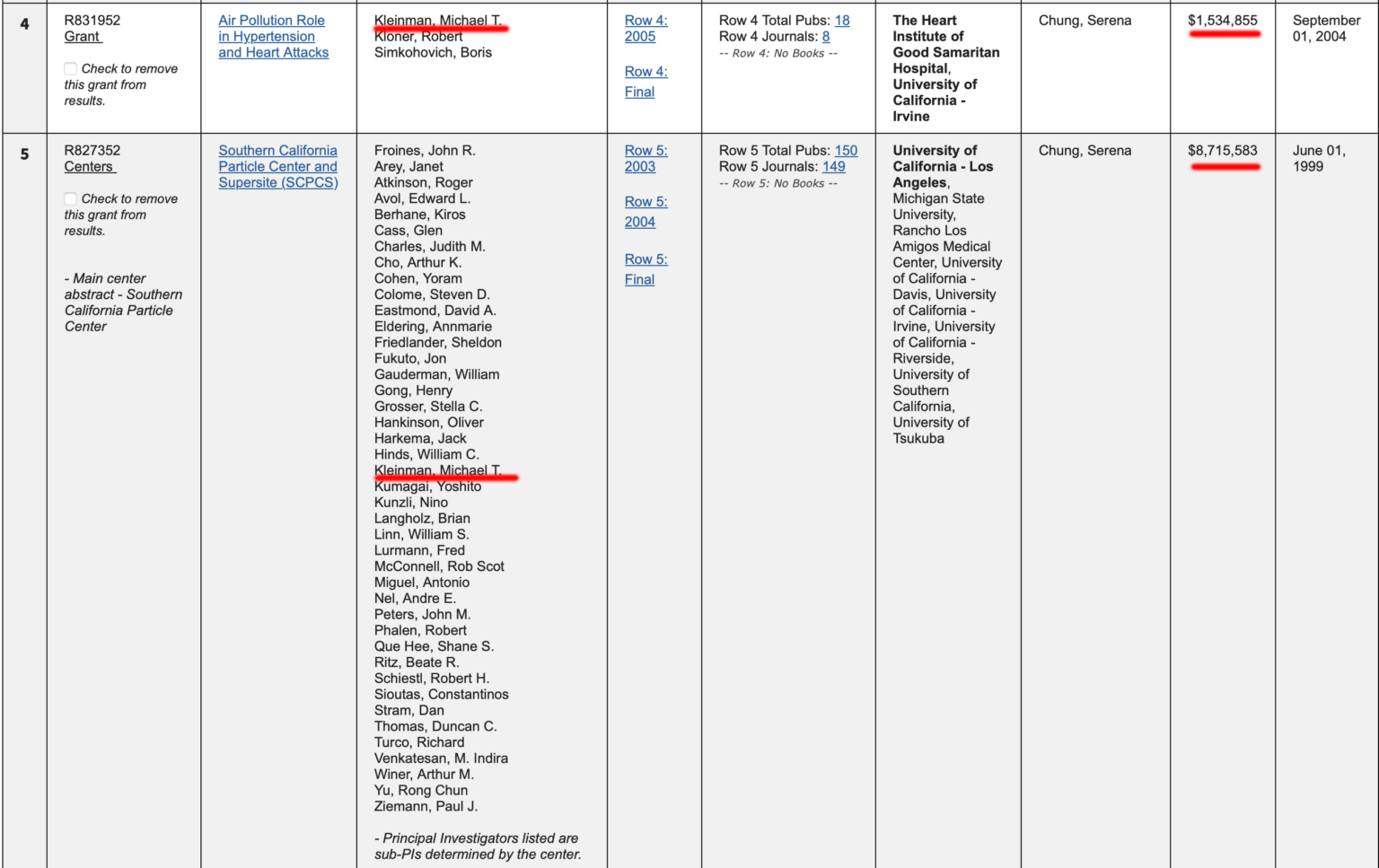The width and height of the screenshot is (1379, 868).
Task: Check the remove box for grant R831952
Action: tap(70, 68)
